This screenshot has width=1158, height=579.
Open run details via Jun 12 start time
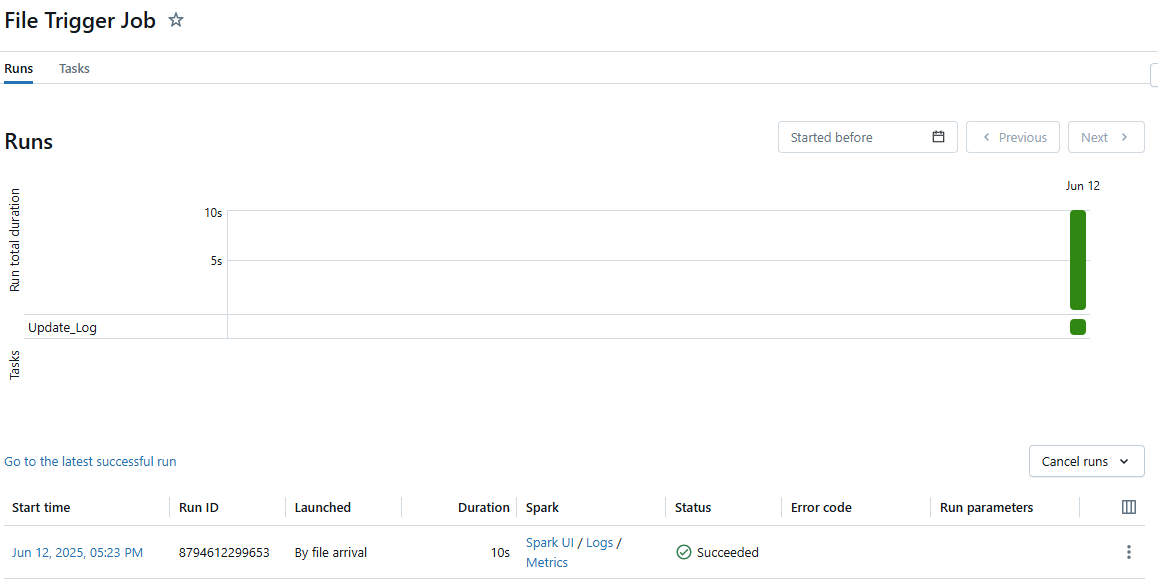pyautogui.click(x=77, y=552)
